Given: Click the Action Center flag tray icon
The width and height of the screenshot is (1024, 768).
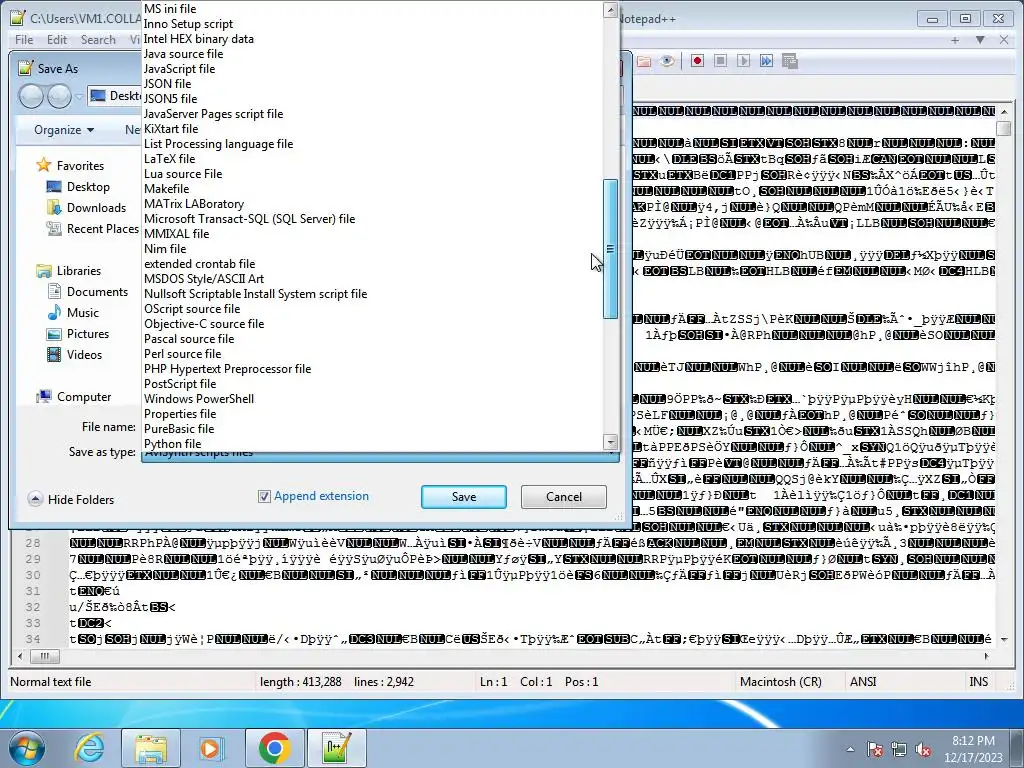Looking at the screenshot, I should click(x=875, y=749).
